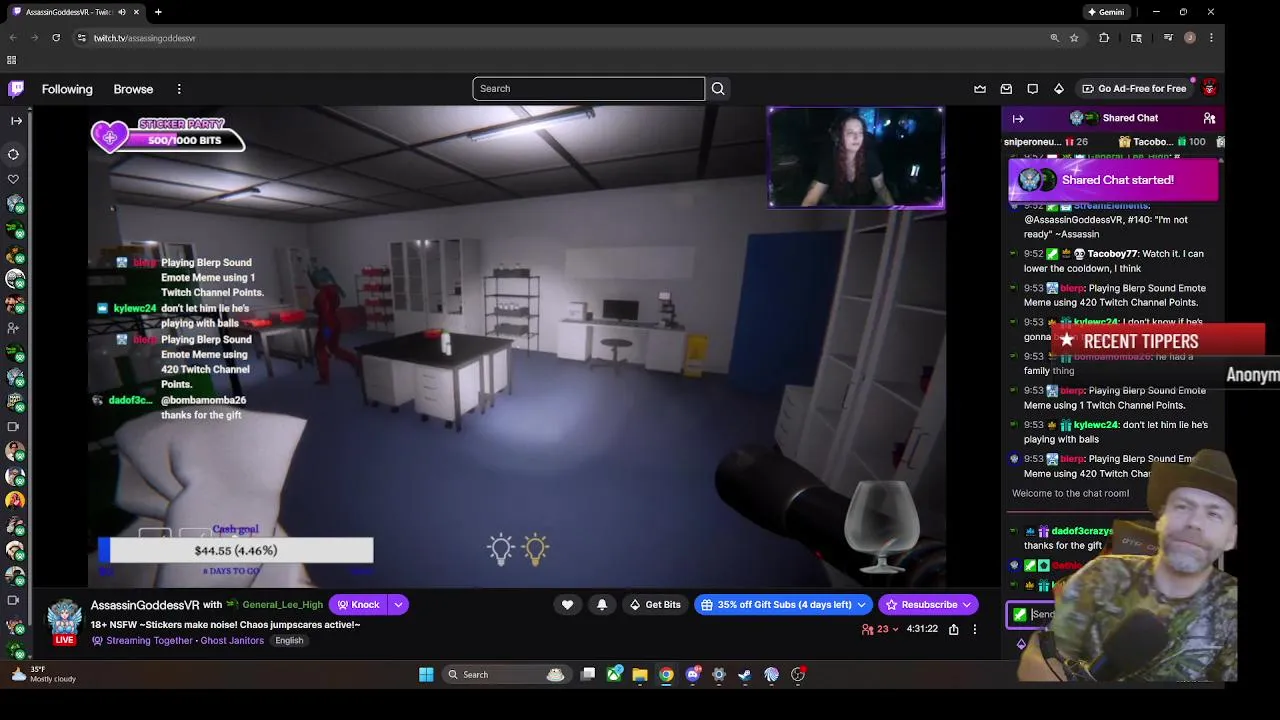Open Twitch more options next to Browse

(179, 89)
